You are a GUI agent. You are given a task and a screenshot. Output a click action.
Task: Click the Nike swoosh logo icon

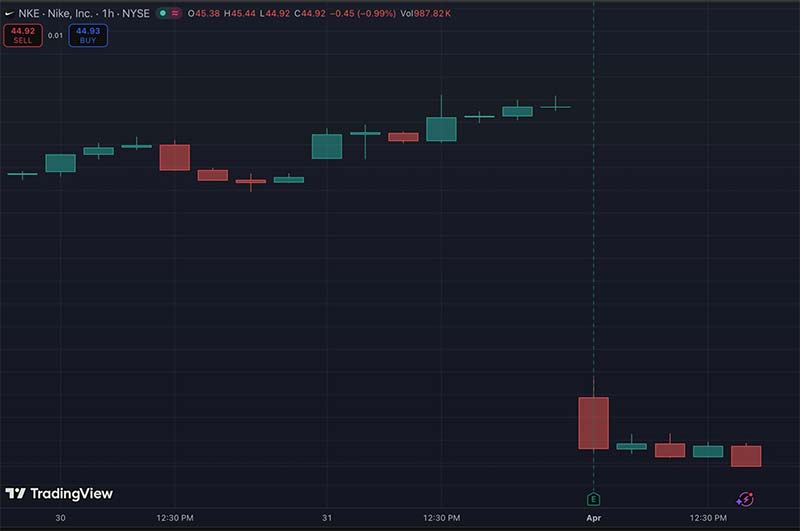pyautogui.click(x=9, y=13)
